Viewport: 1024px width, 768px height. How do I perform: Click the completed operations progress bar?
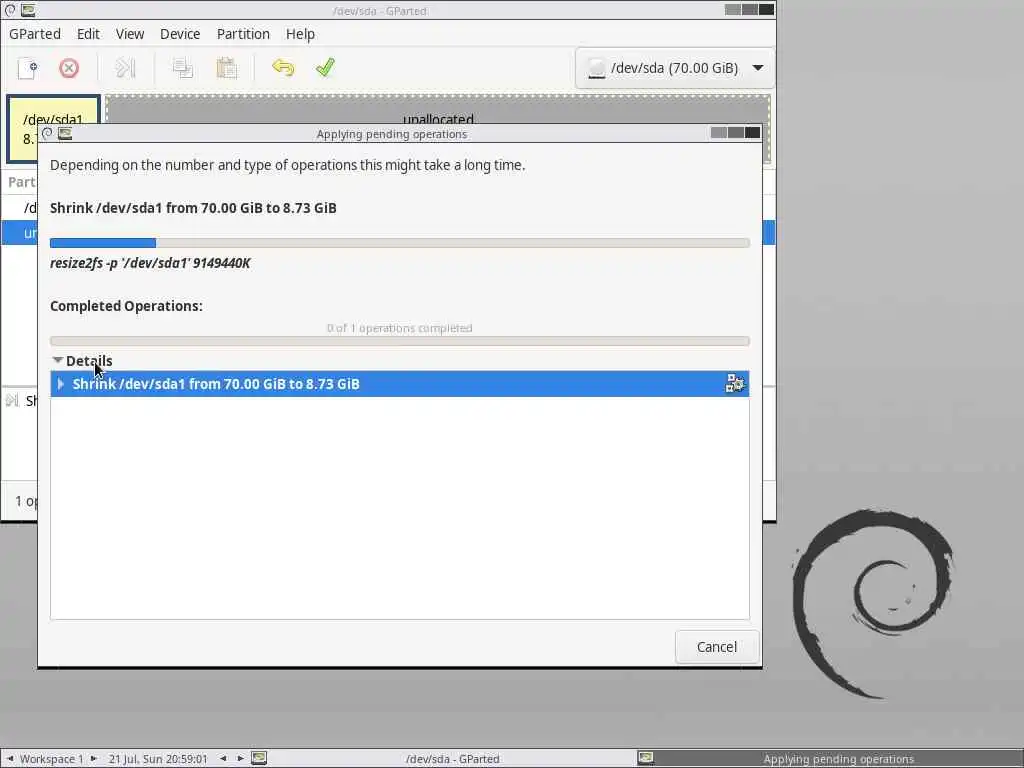[400, 341]
